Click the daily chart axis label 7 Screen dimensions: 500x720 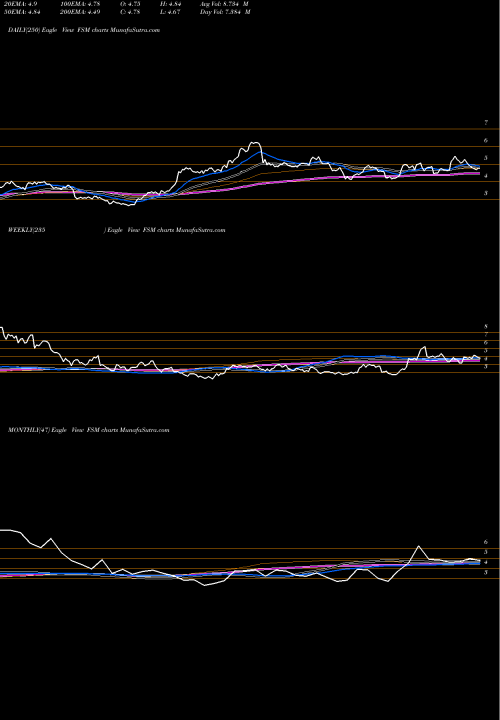(x=486, y=123)
